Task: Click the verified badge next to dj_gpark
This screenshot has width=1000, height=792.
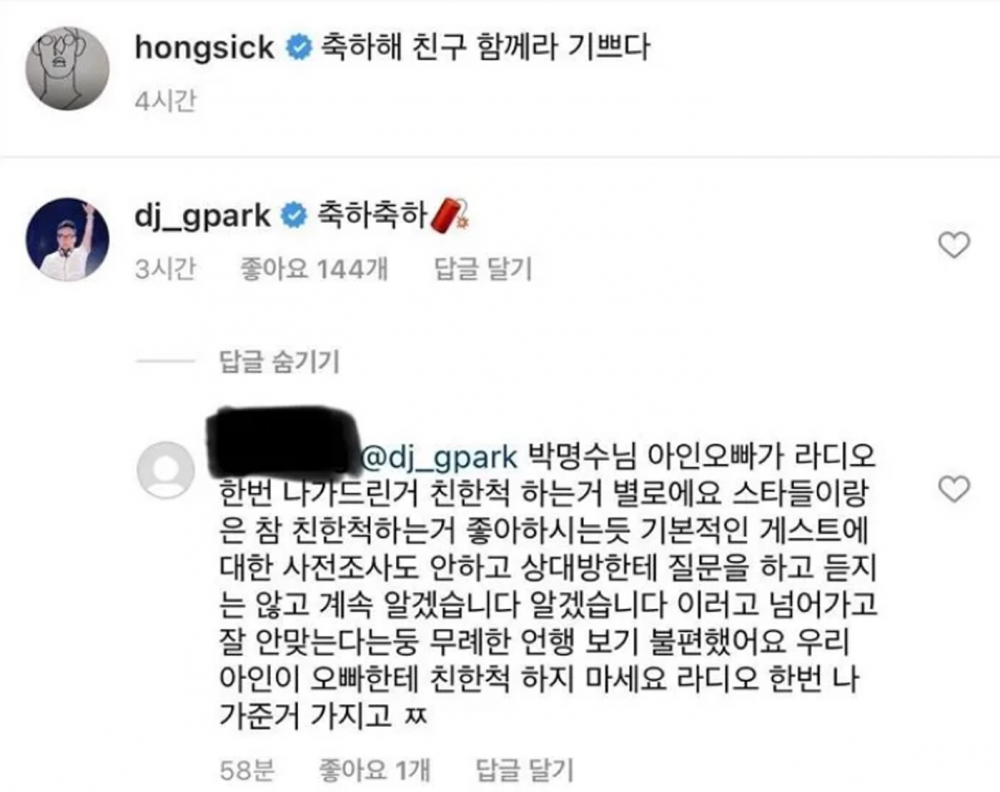Action: click(x=294, y=216)
